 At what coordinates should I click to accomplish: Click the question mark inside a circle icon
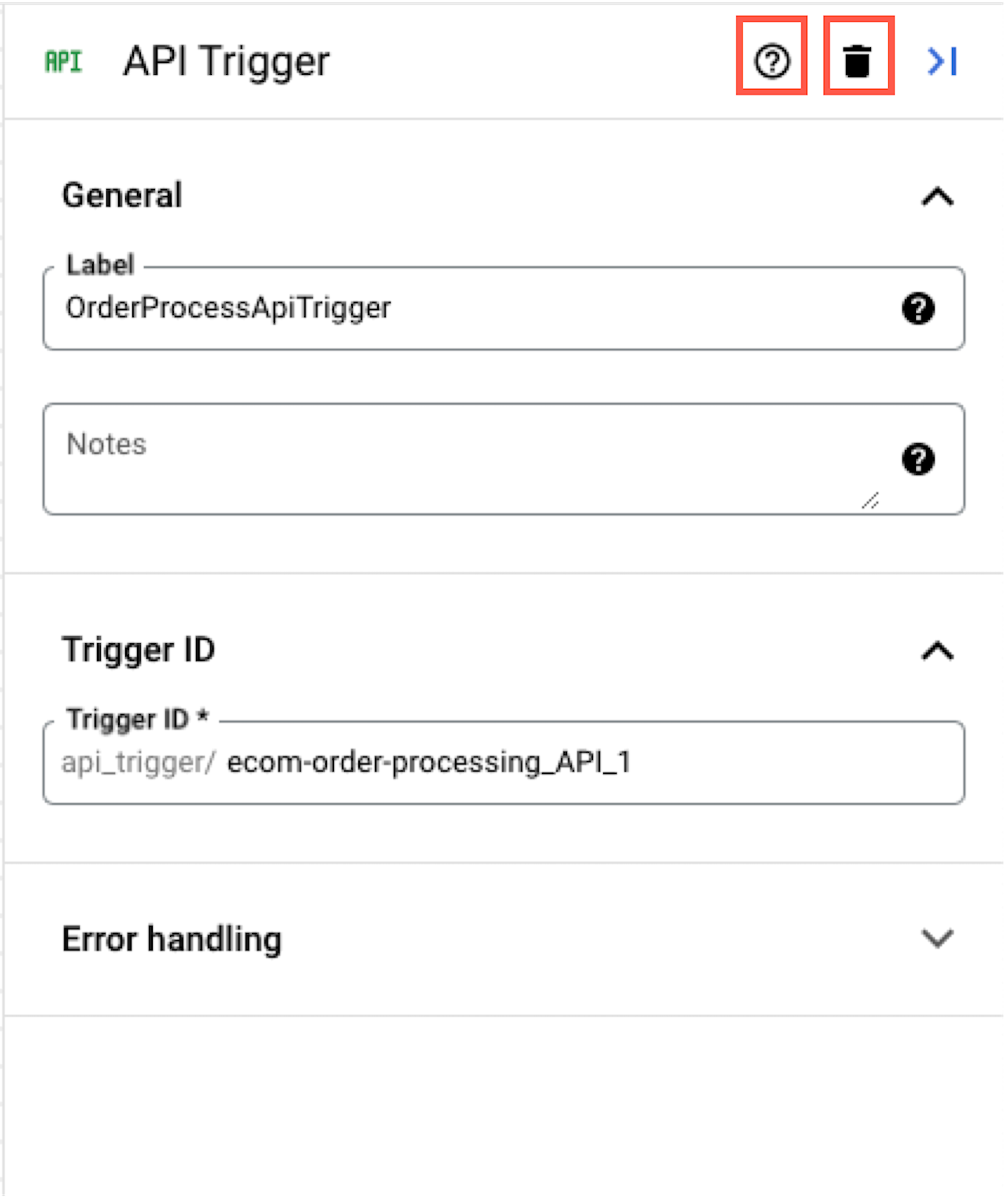click(x=770, y=60)
